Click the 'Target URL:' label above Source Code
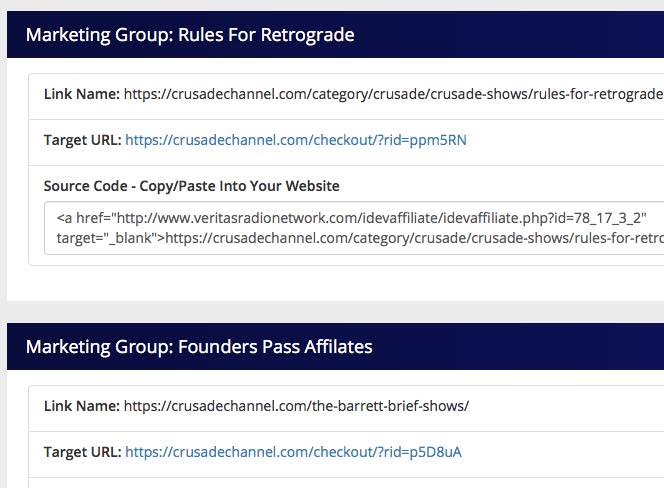Screen dimensions: 664x488 [83, 140]
